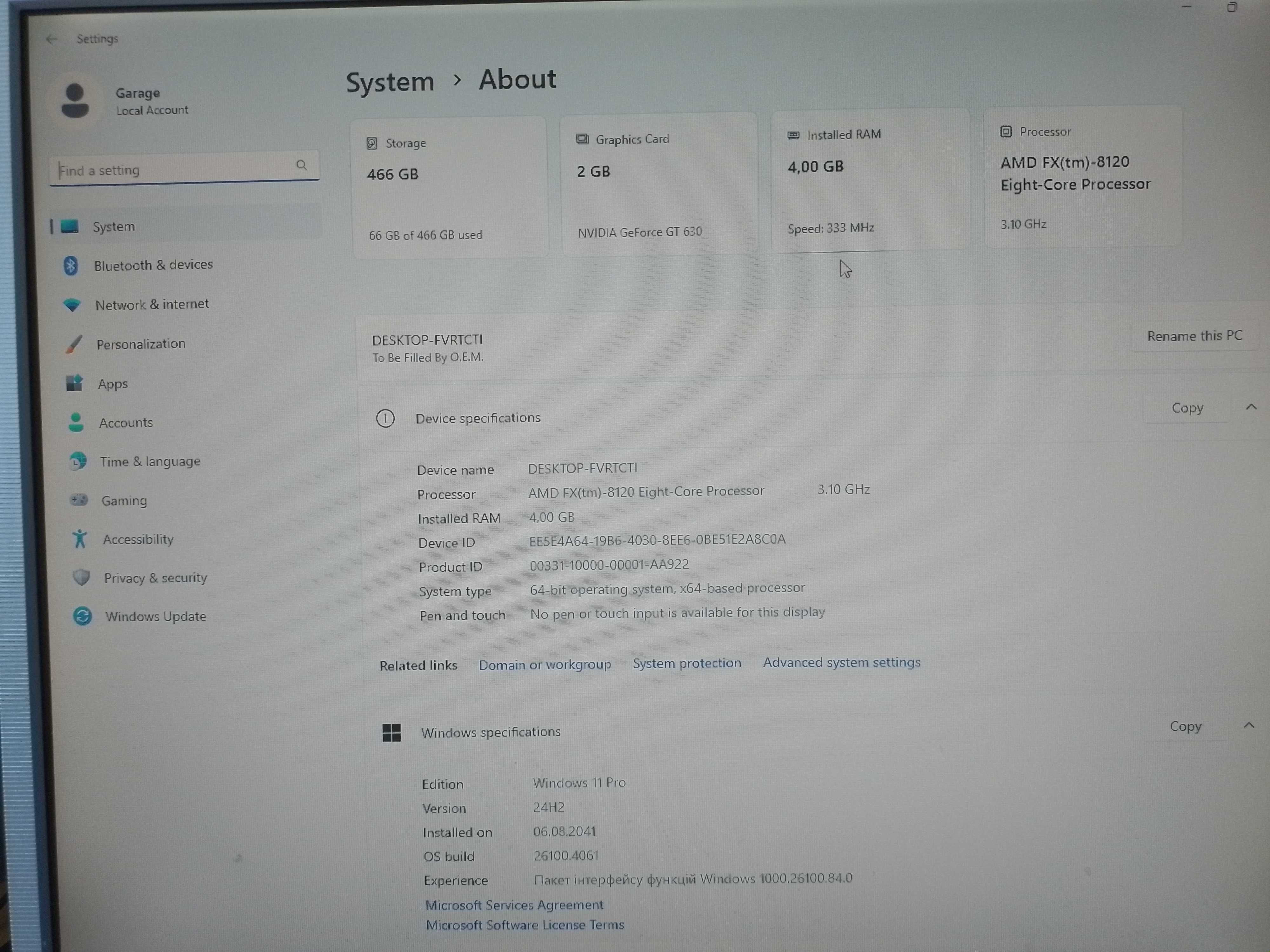Screen dimensions: 1270x952
Task: Click the OS build value 26100.4061
Action: [566, 856]
